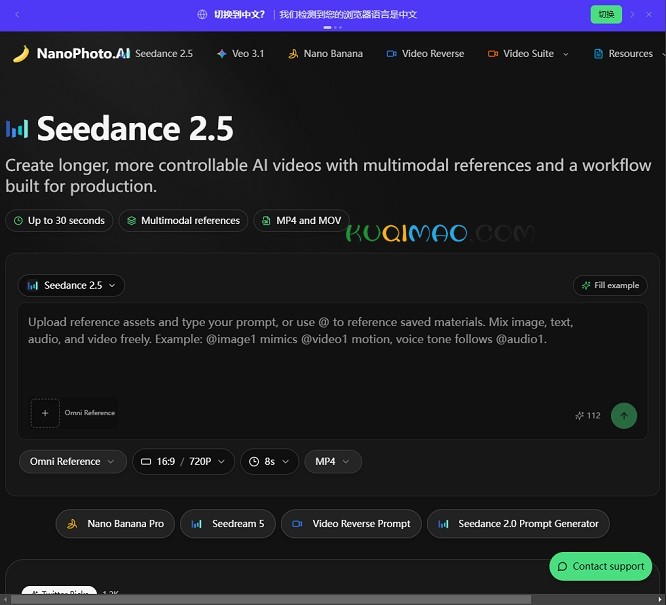Open the 16:9 / 720P dropdown
This screenshot has width=666, height=605.
click(x=183, y=461)
